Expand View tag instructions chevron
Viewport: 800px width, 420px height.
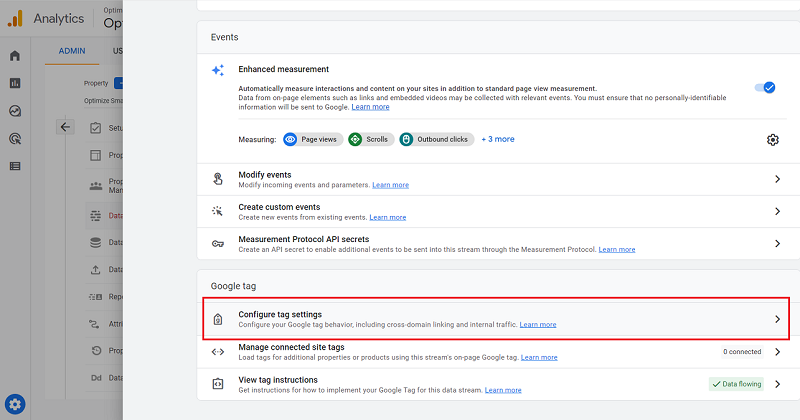(778, 384)
